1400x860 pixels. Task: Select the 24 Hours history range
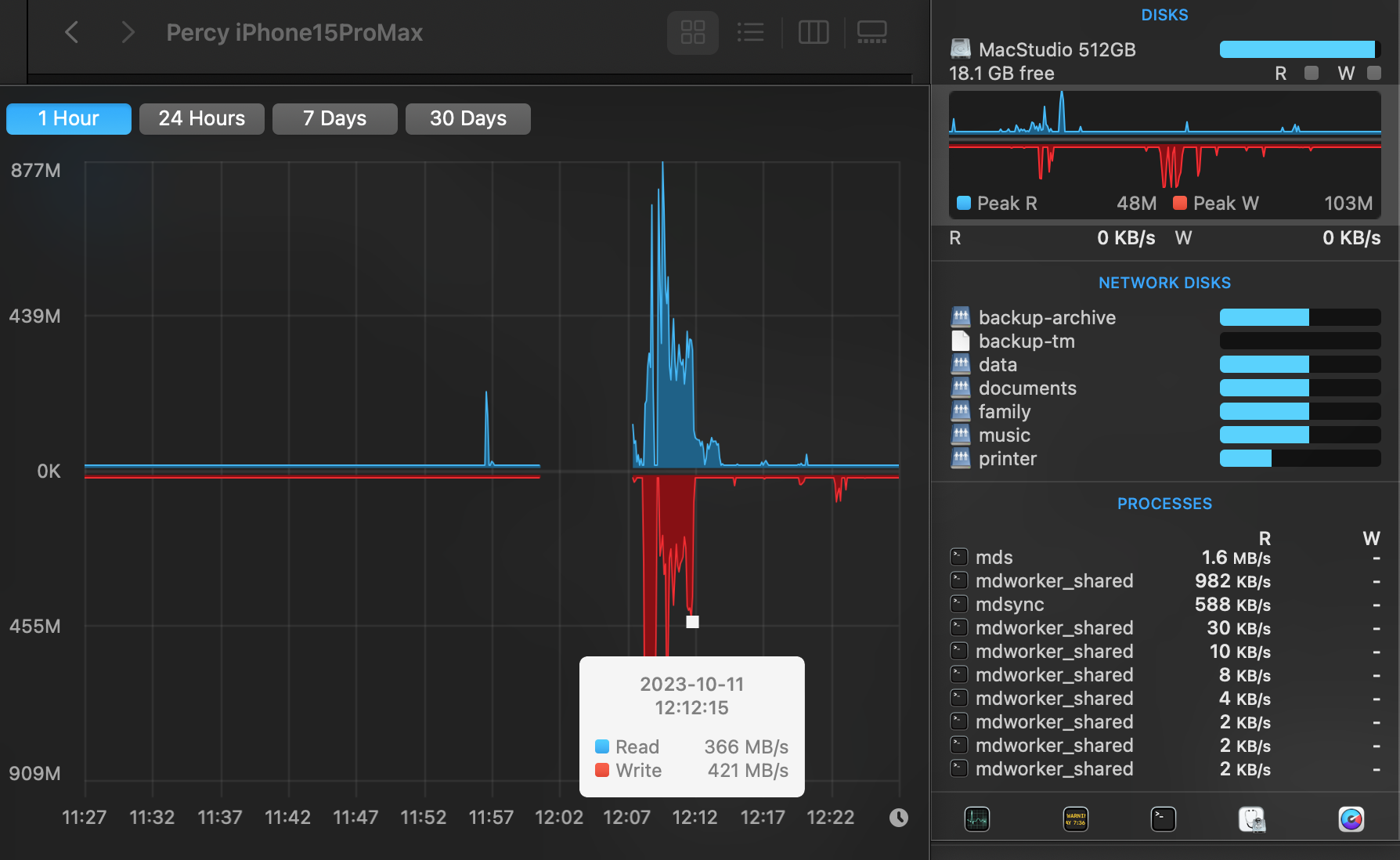tap(202, 119)
